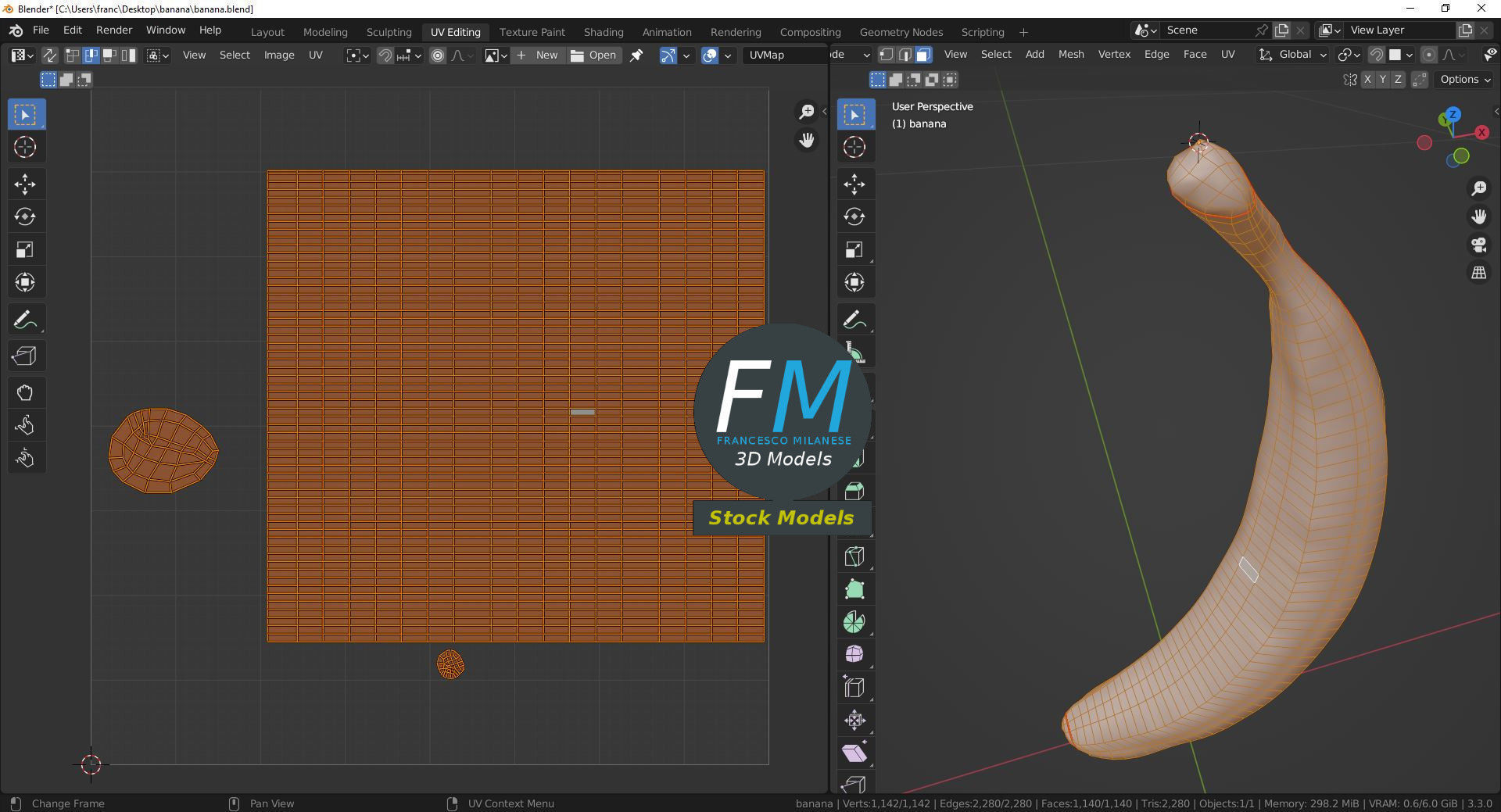Viewport: 1501px width, 812px height.
Task: Select the UV Pinch tool
Action: (x=25, y=458)
